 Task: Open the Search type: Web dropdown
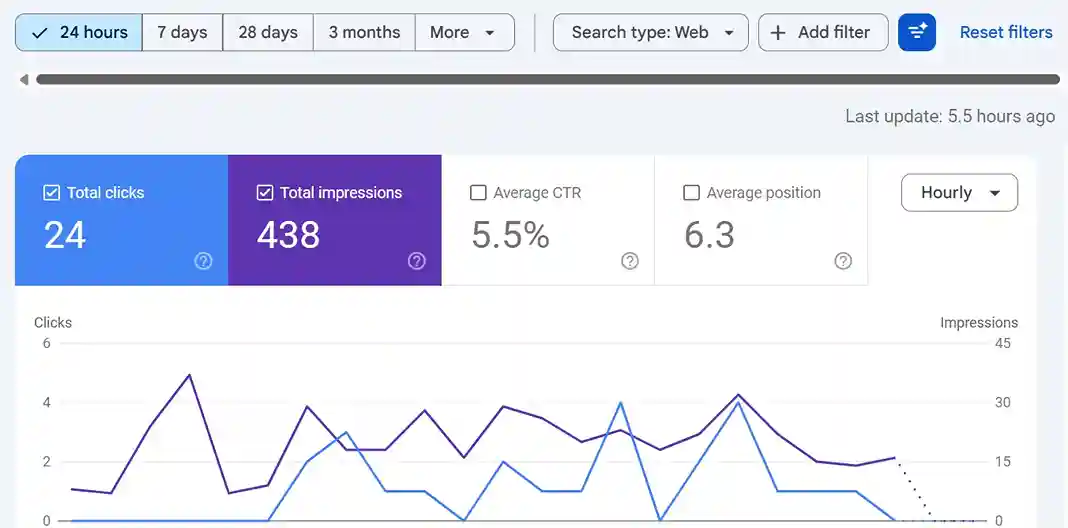(650, 32)
